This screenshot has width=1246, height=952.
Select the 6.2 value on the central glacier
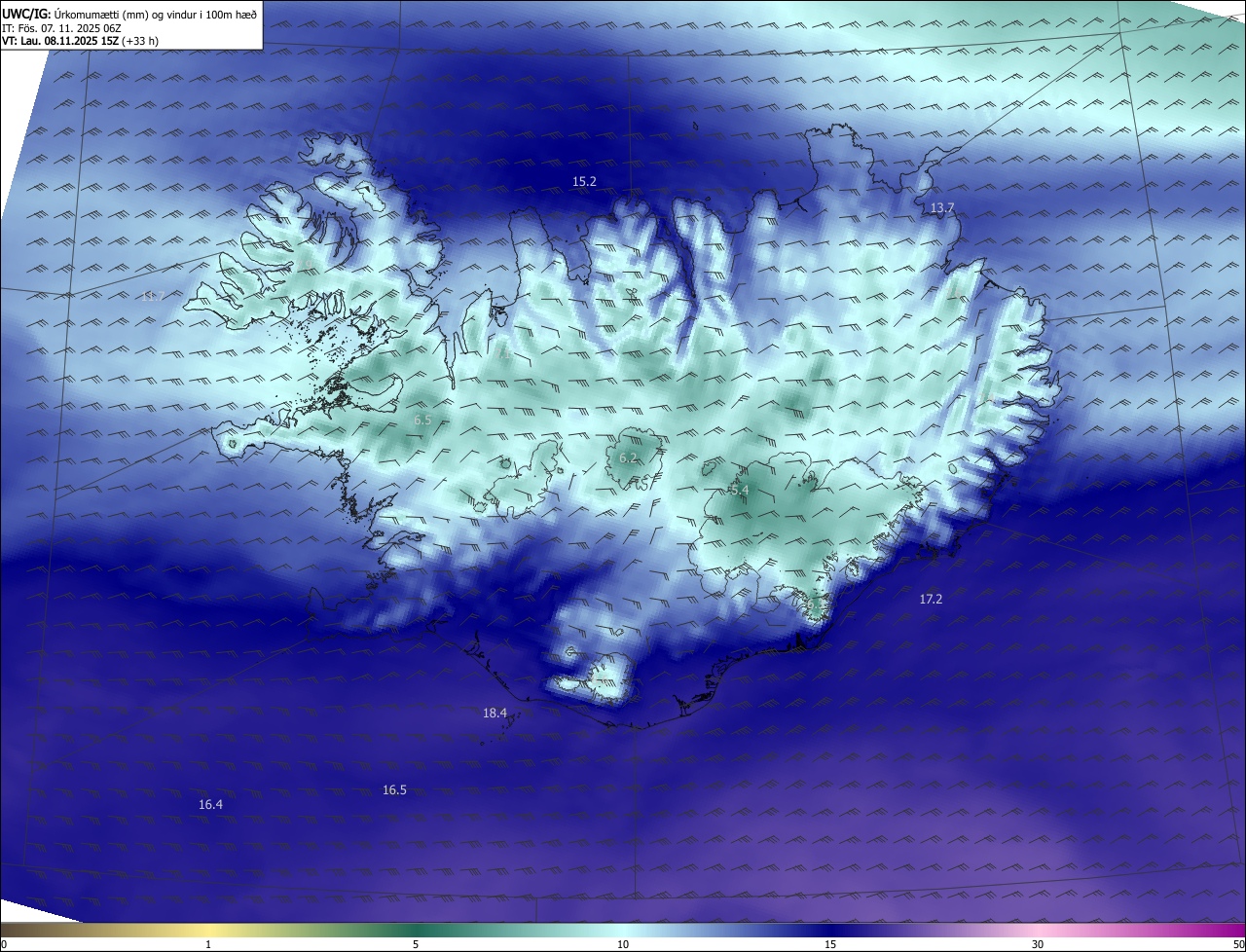[x=628, y=458]
